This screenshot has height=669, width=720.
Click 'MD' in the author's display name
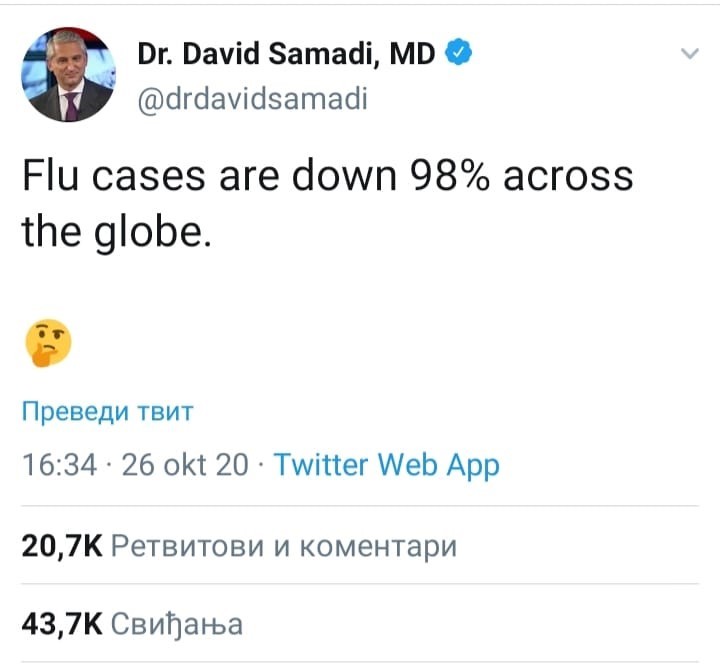click(x=412, y=53)
